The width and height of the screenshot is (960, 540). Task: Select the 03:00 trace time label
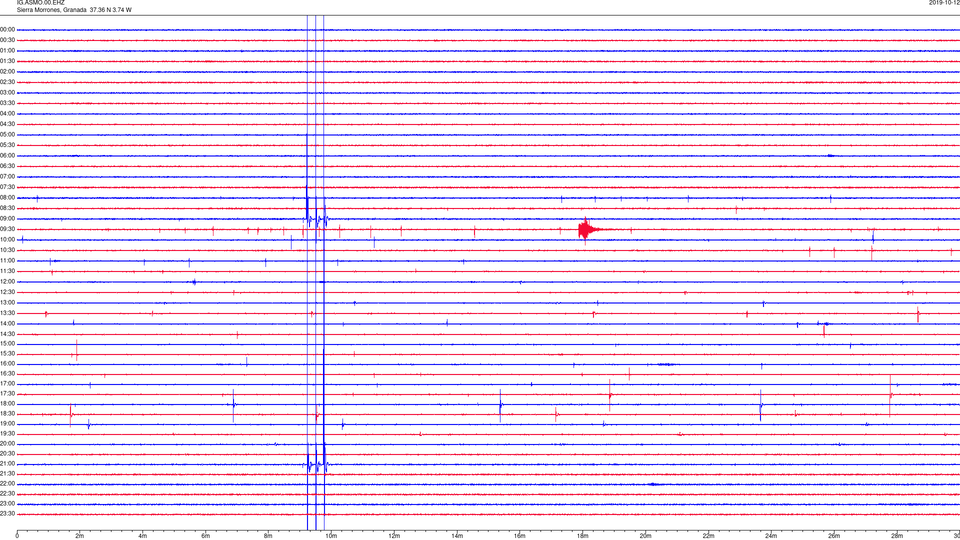7,92
